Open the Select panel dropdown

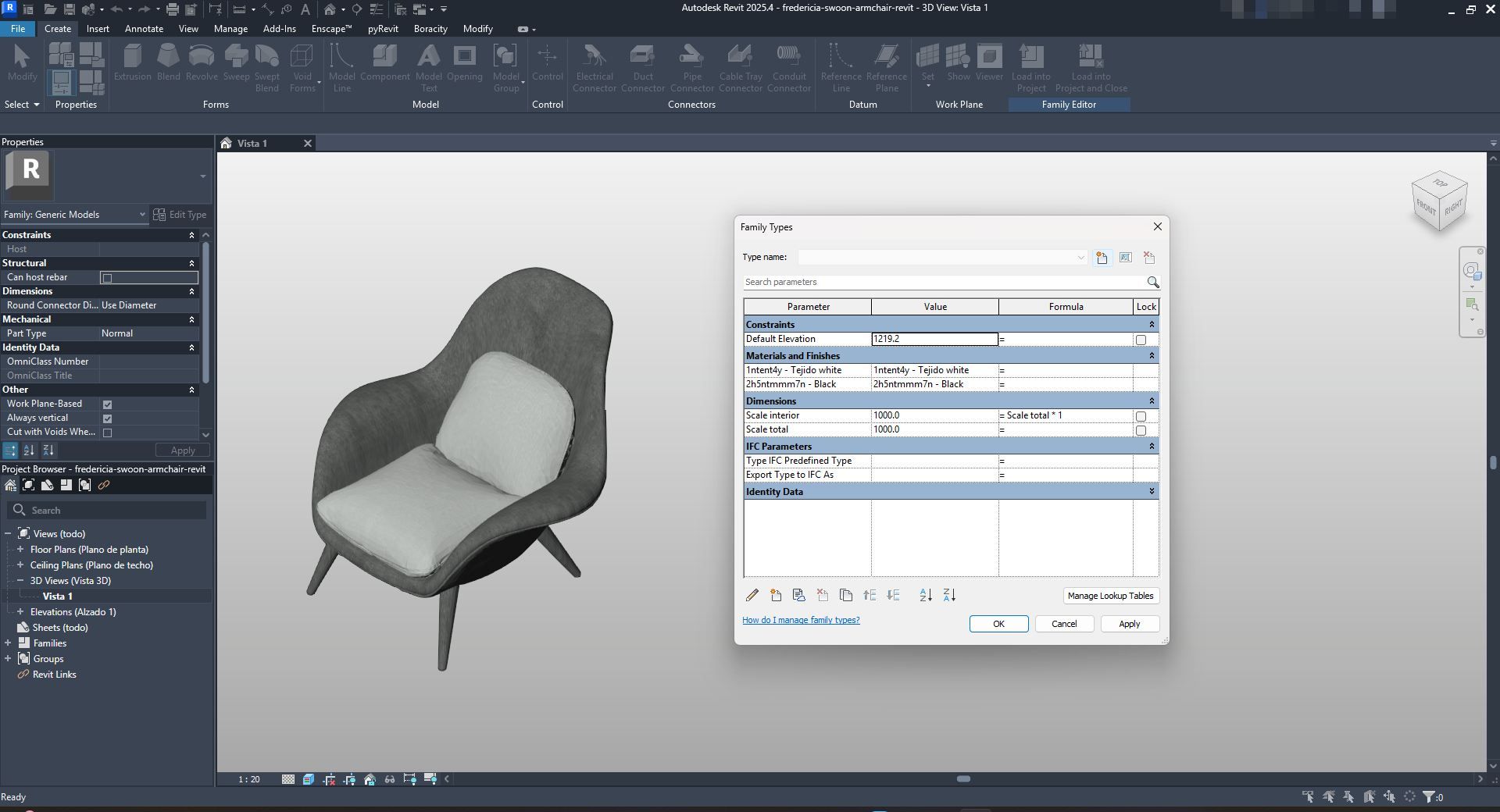(22, 105)
